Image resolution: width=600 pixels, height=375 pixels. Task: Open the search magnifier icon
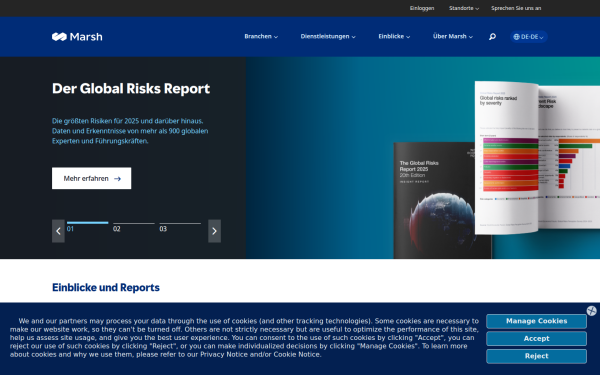tap(492, 37)
